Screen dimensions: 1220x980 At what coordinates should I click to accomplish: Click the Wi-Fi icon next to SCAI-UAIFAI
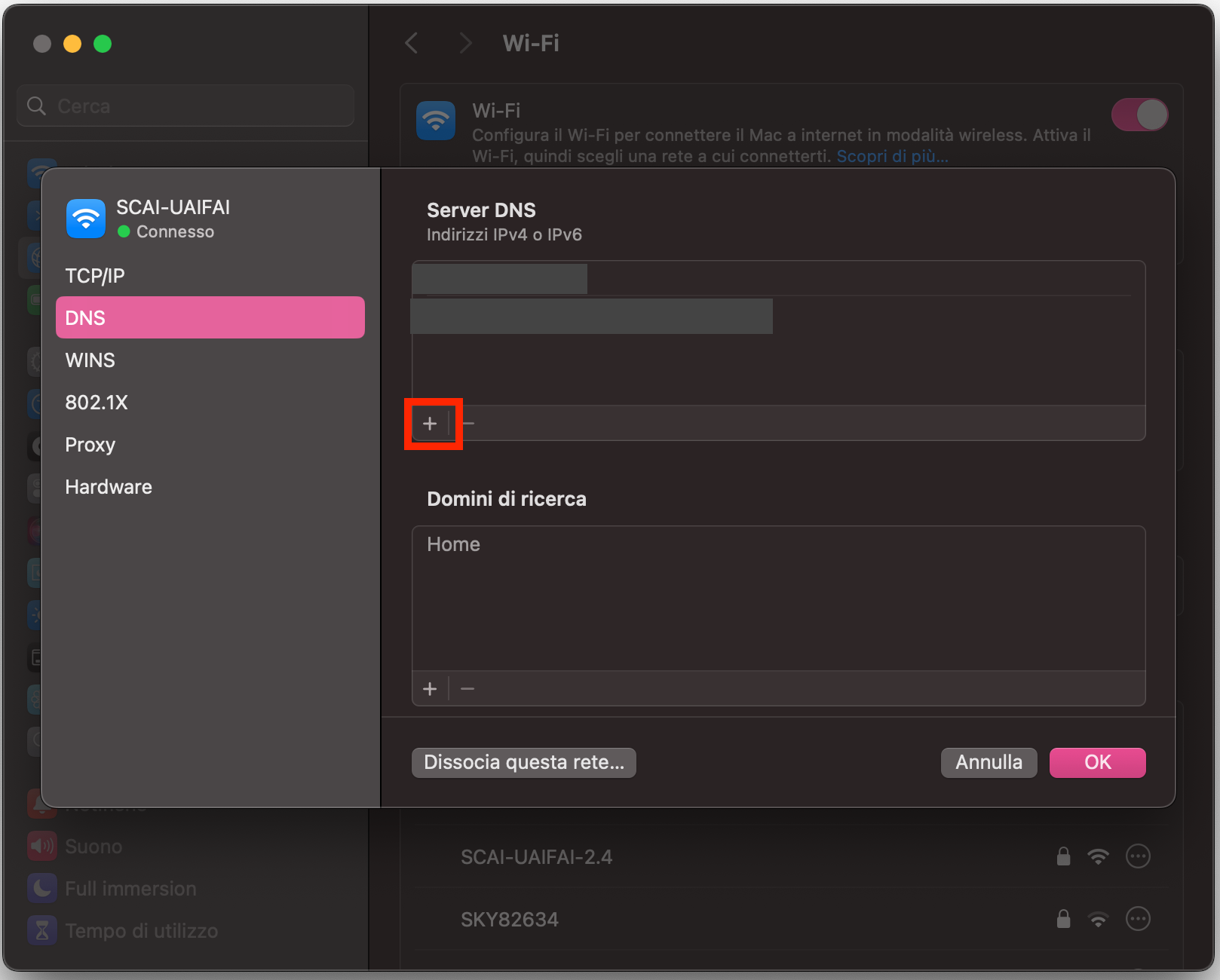(x=85, y=219)
